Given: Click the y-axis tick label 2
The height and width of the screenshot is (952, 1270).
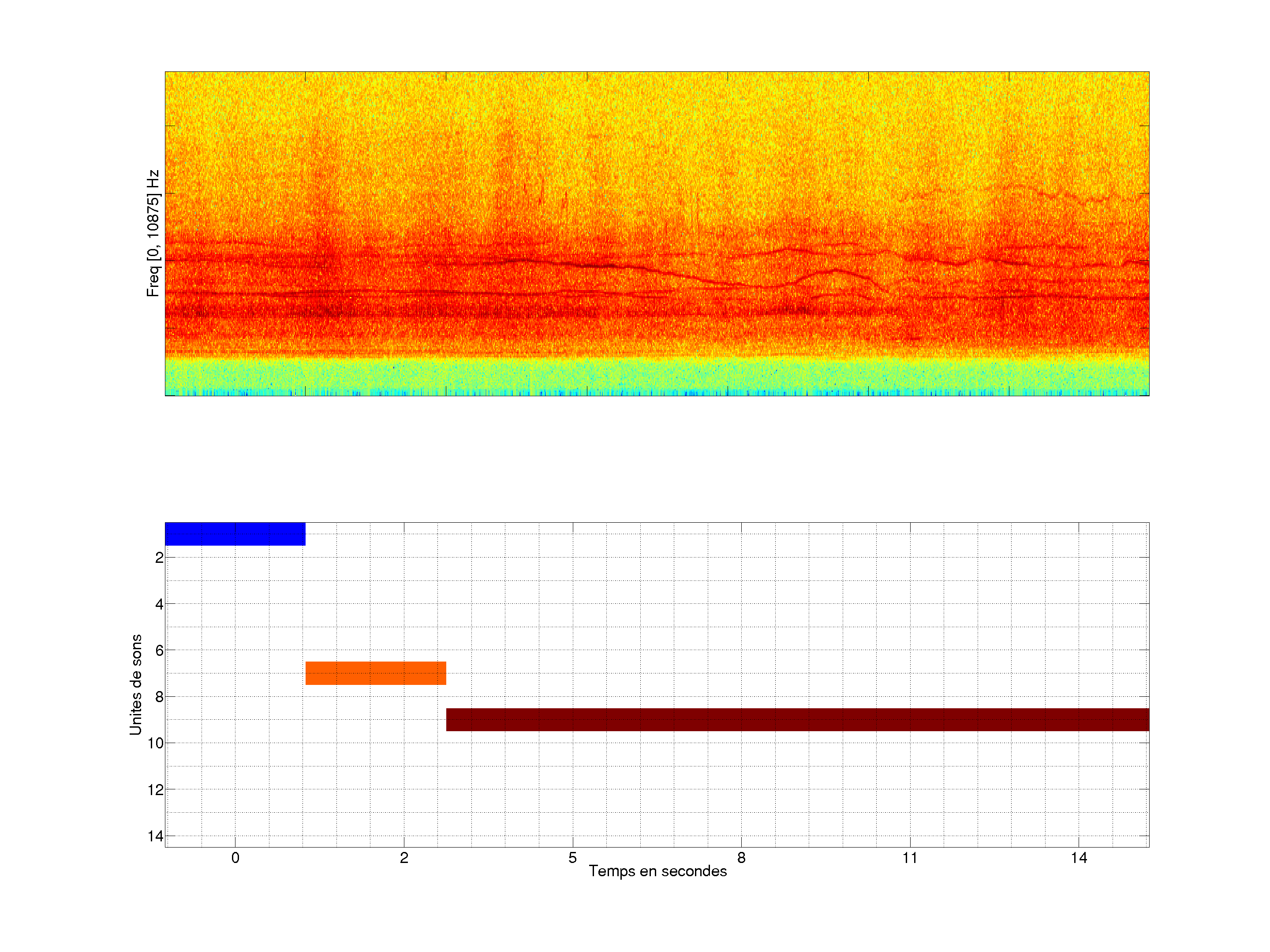Looking at the screenshot, I should [159, 558].
